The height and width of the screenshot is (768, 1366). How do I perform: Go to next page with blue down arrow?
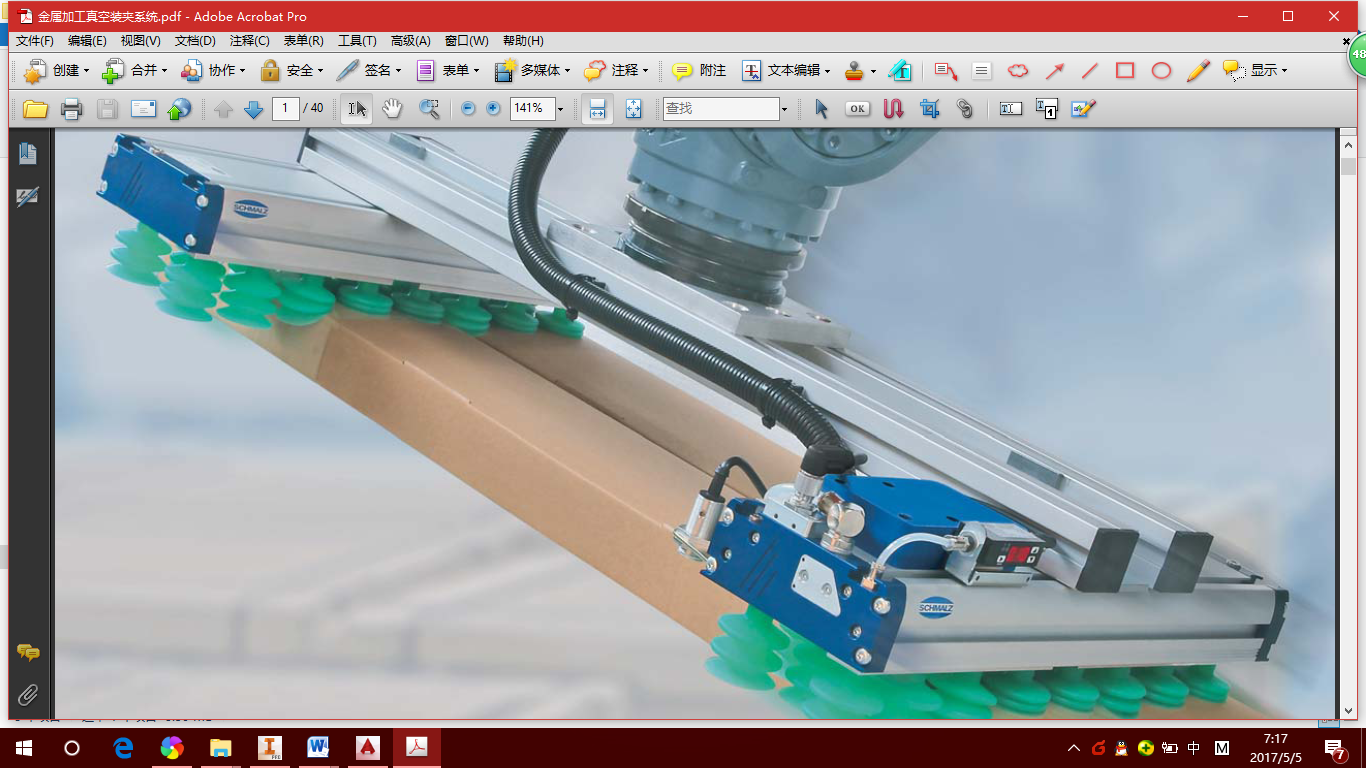coord(254,109)
